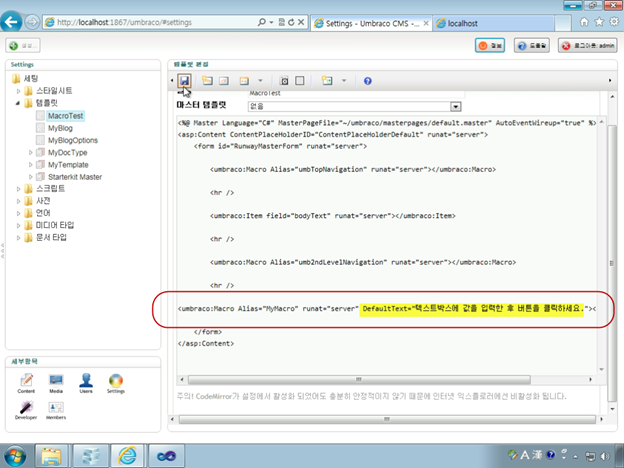
Task: Close the Settings - Umbraco CMS tab
Action: pos(426,23)
